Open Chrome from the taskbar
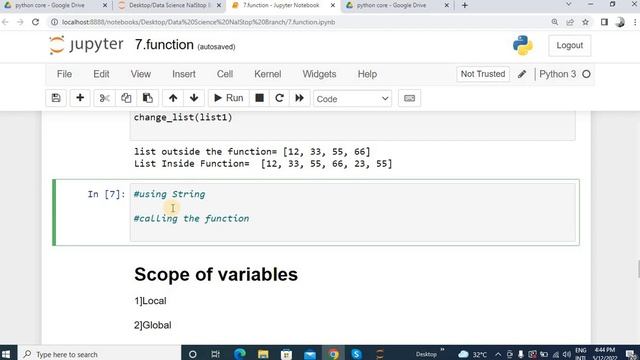The width and height of the screenshot is (640, 360). 333,354
